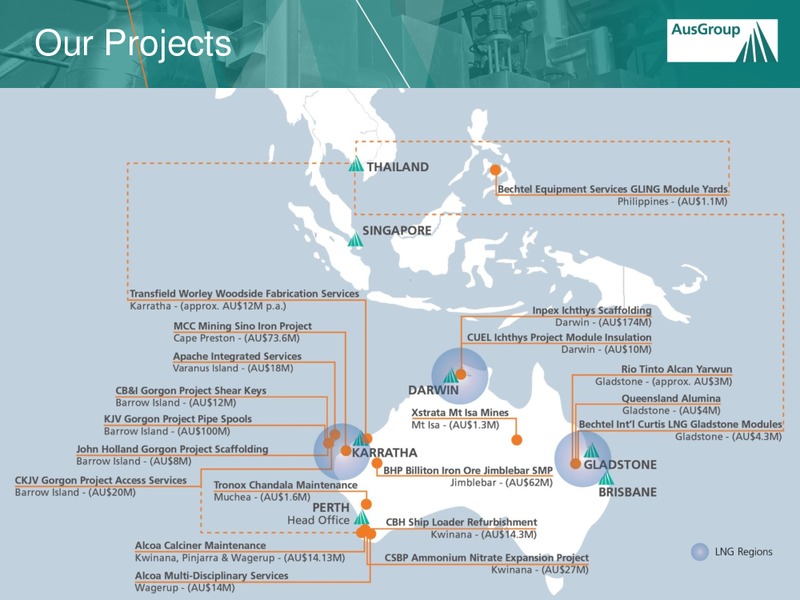Viewport: 800px width, 600px height.
Task: Click the orange dot in Gladstone circle
Action: (576, 464)
